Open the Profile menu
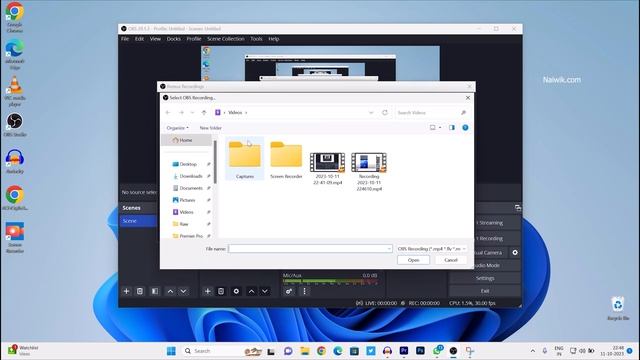Viewport: 640px width, 360px height. coord(194,39)
